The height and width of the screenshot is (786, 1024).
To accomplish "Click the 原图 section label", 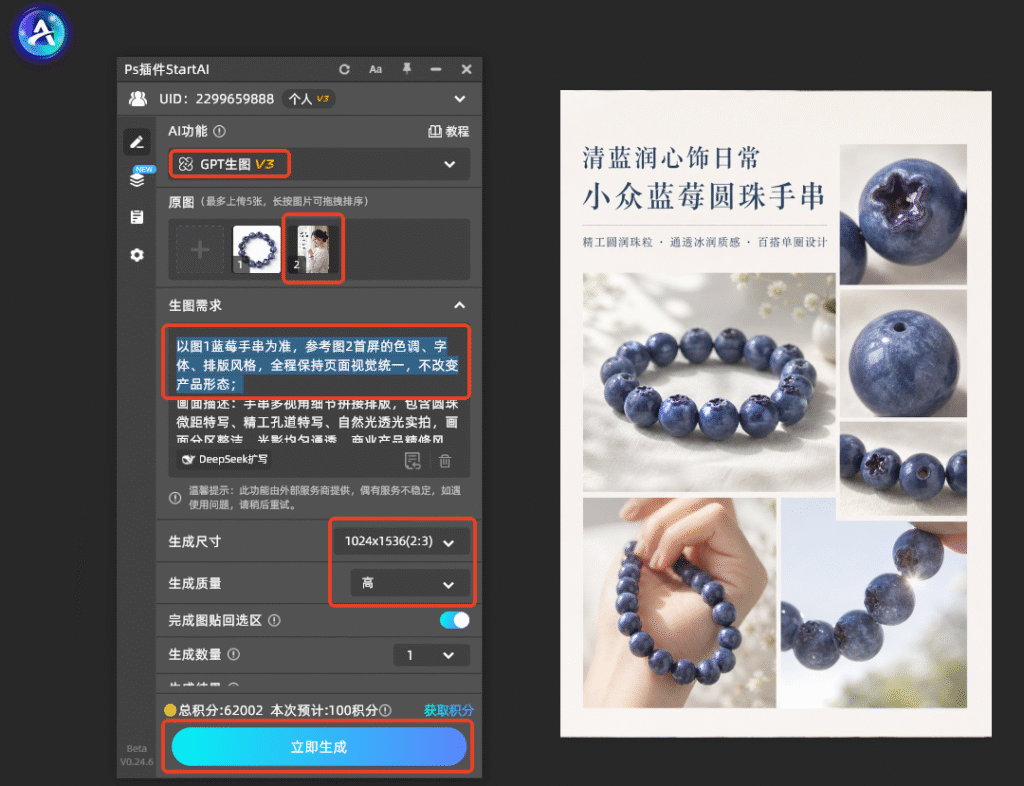I will pyautogui.click(x=181, y=202).
